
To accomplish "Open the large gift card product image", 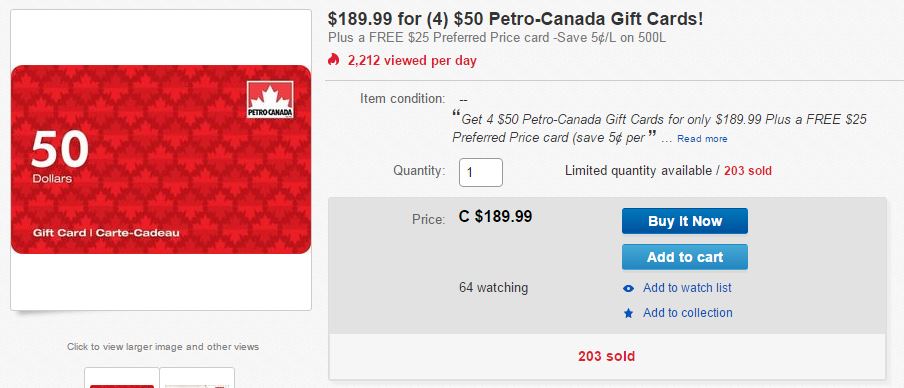I will tap(161, 159).
